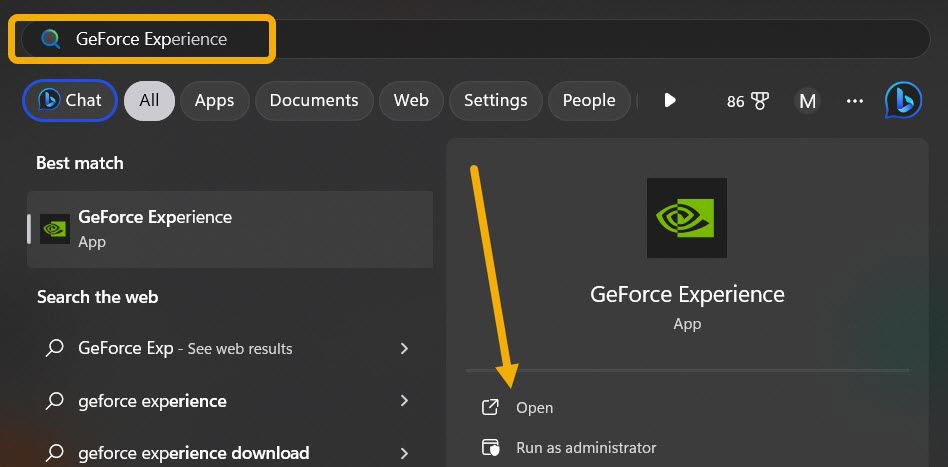Select the Settings filter tab

[x=495, y=100]
